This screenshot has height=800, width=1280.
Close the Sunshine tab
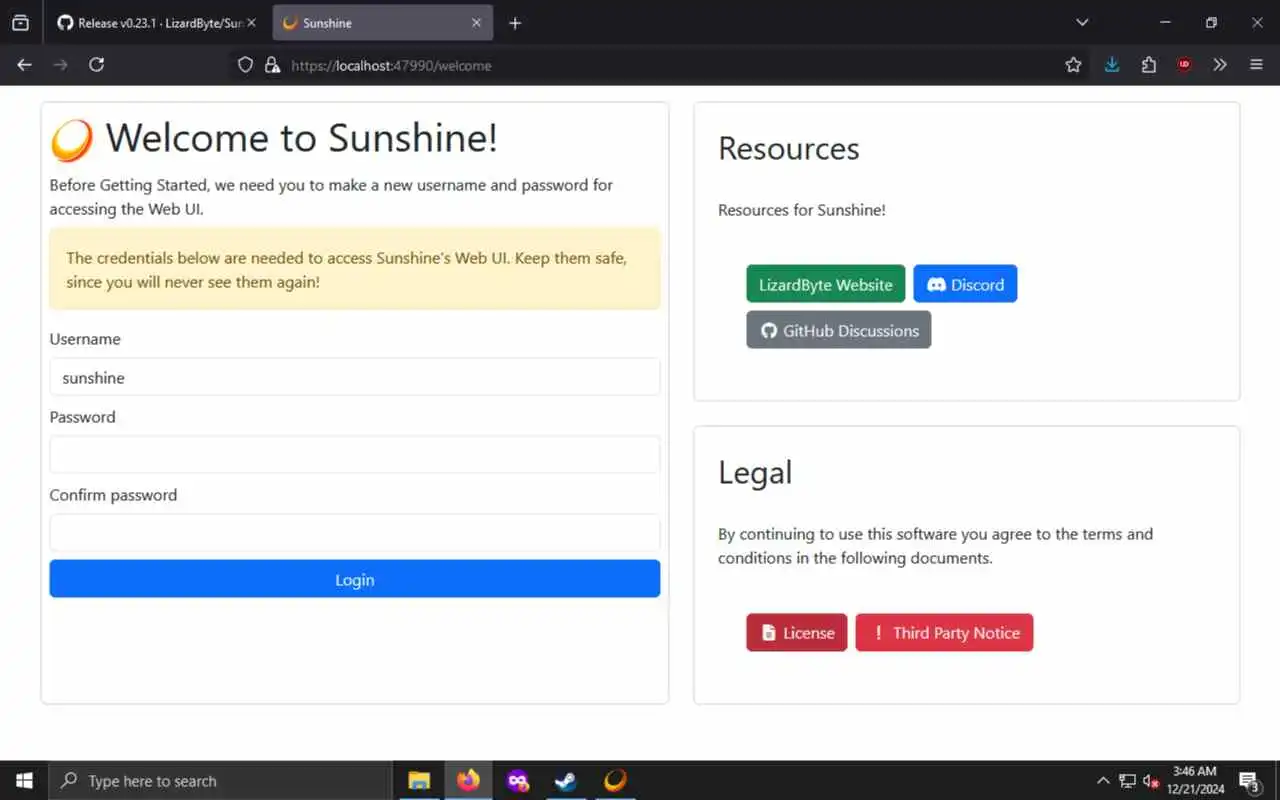point(476,23)
